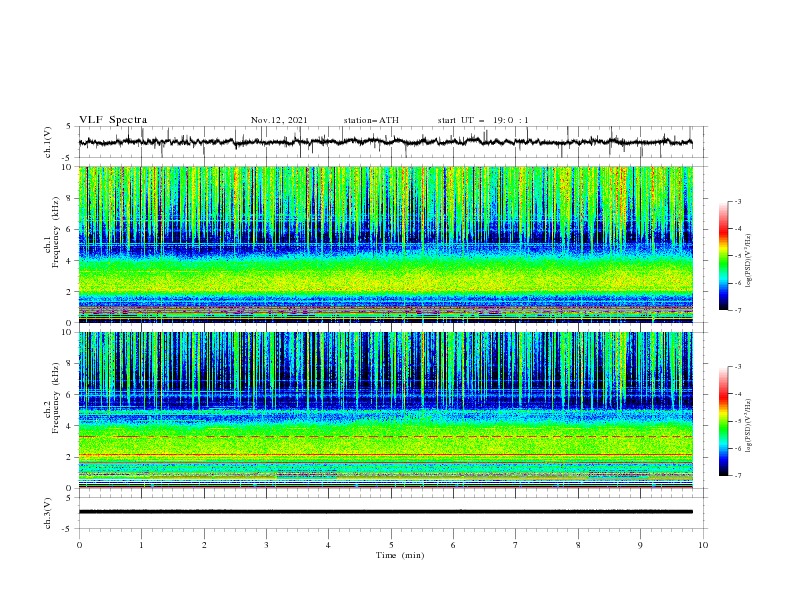Click time axis tick label "5"

[x=391, y=545]
